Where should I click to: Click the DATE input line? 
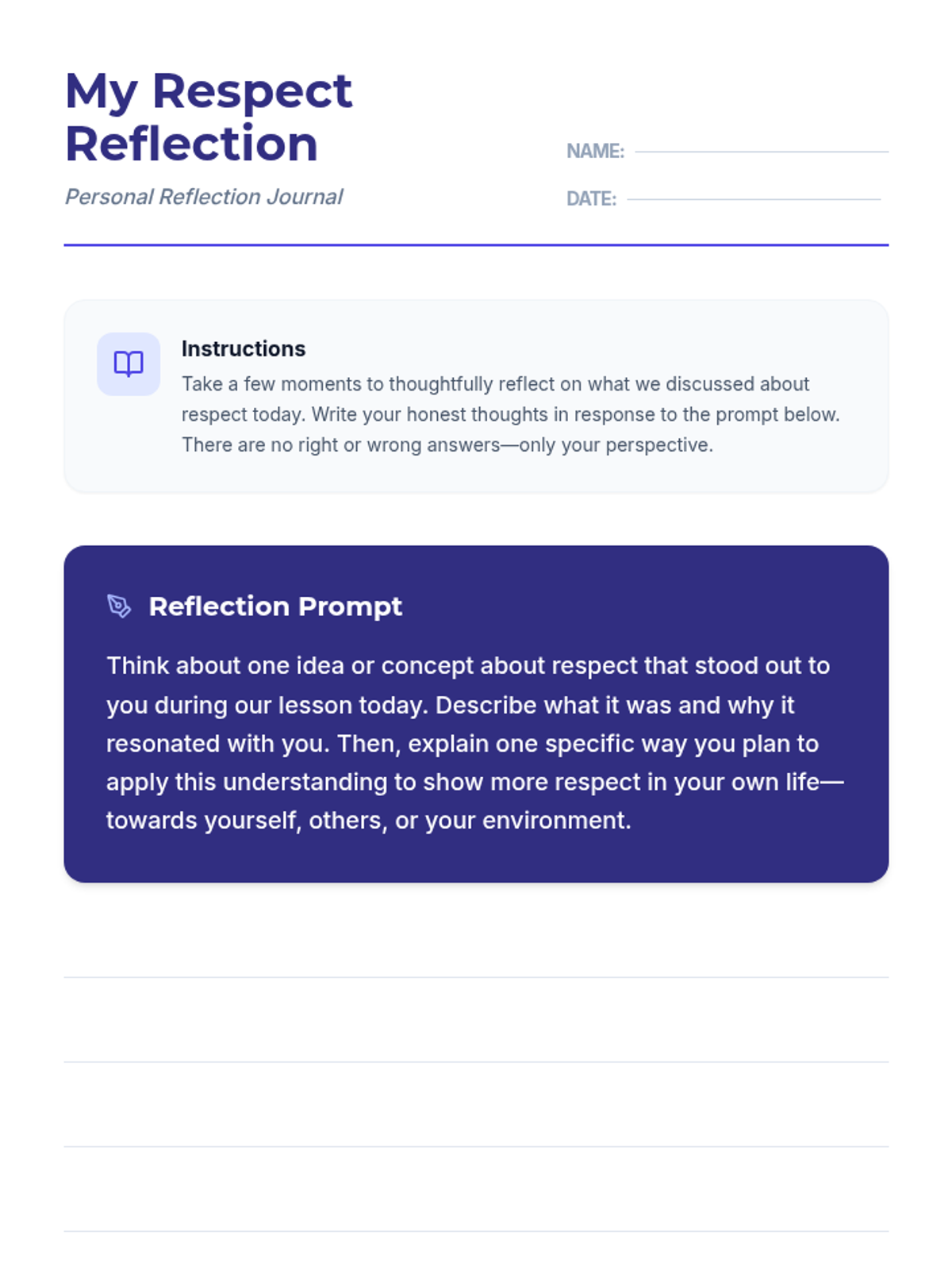(753, 198)
